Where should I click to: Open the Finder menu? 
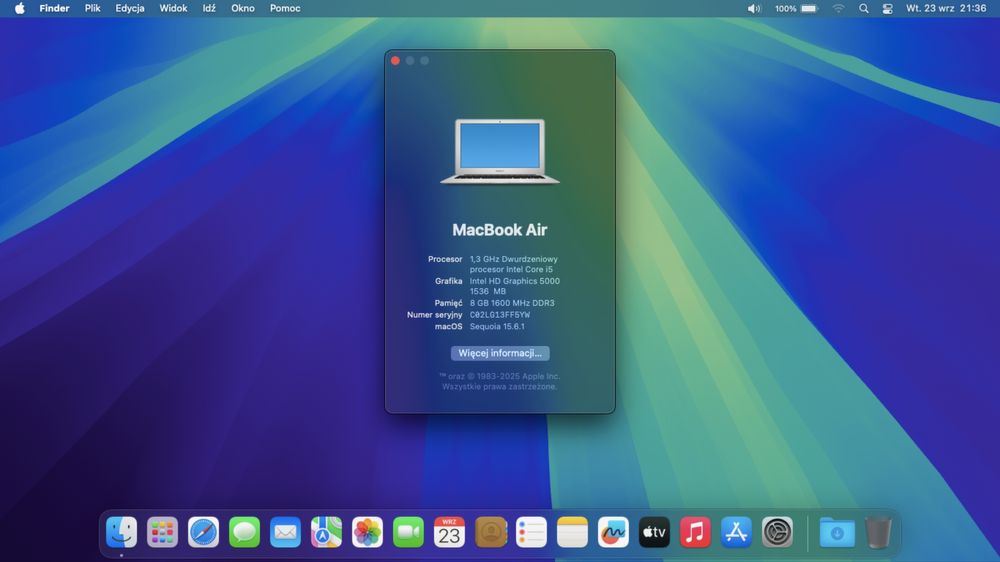click(x=54, y=8)
